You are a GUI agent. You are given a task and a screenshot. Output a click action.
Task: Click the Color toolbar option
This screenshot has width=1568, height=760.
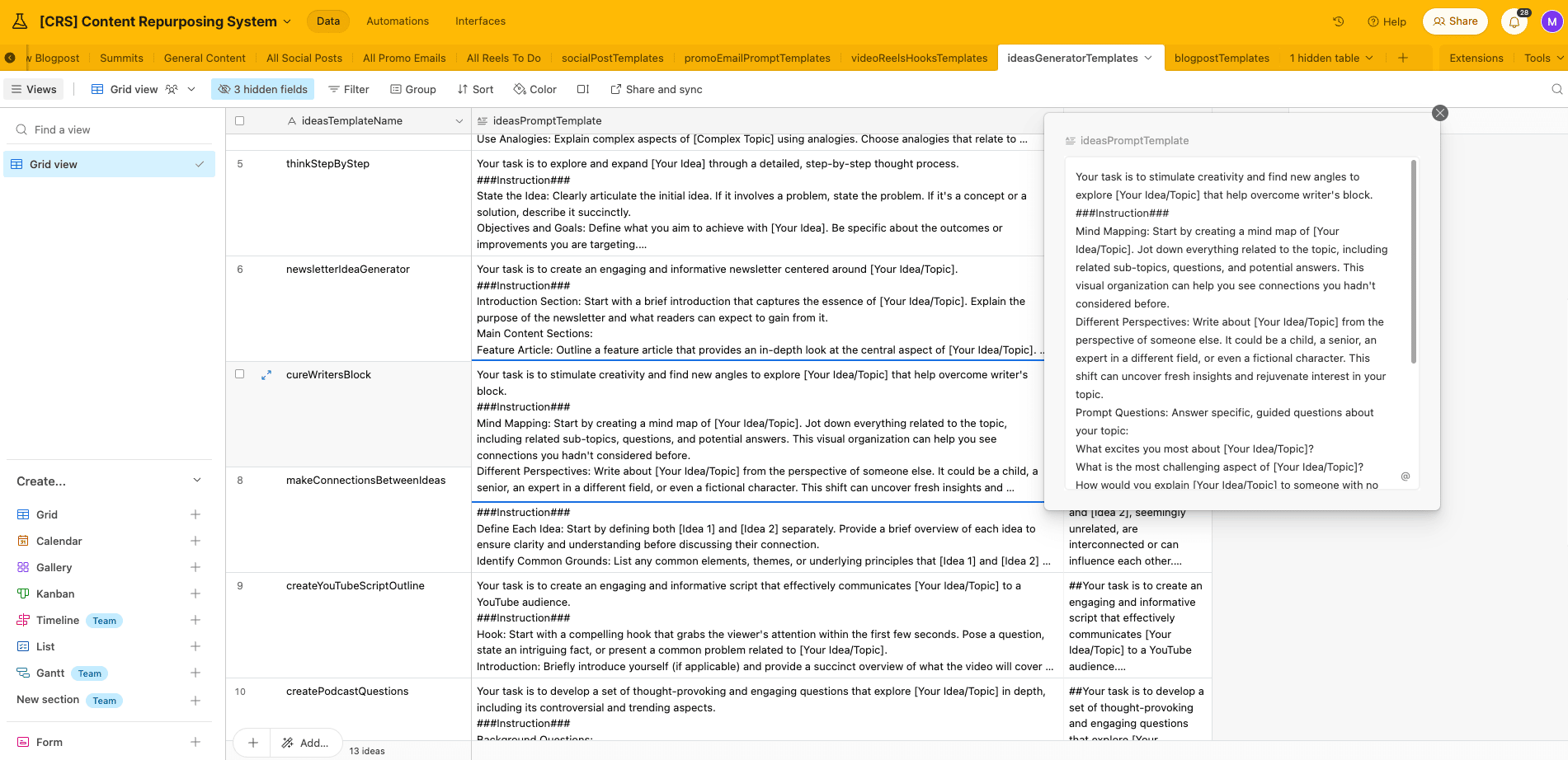[534, 89]
